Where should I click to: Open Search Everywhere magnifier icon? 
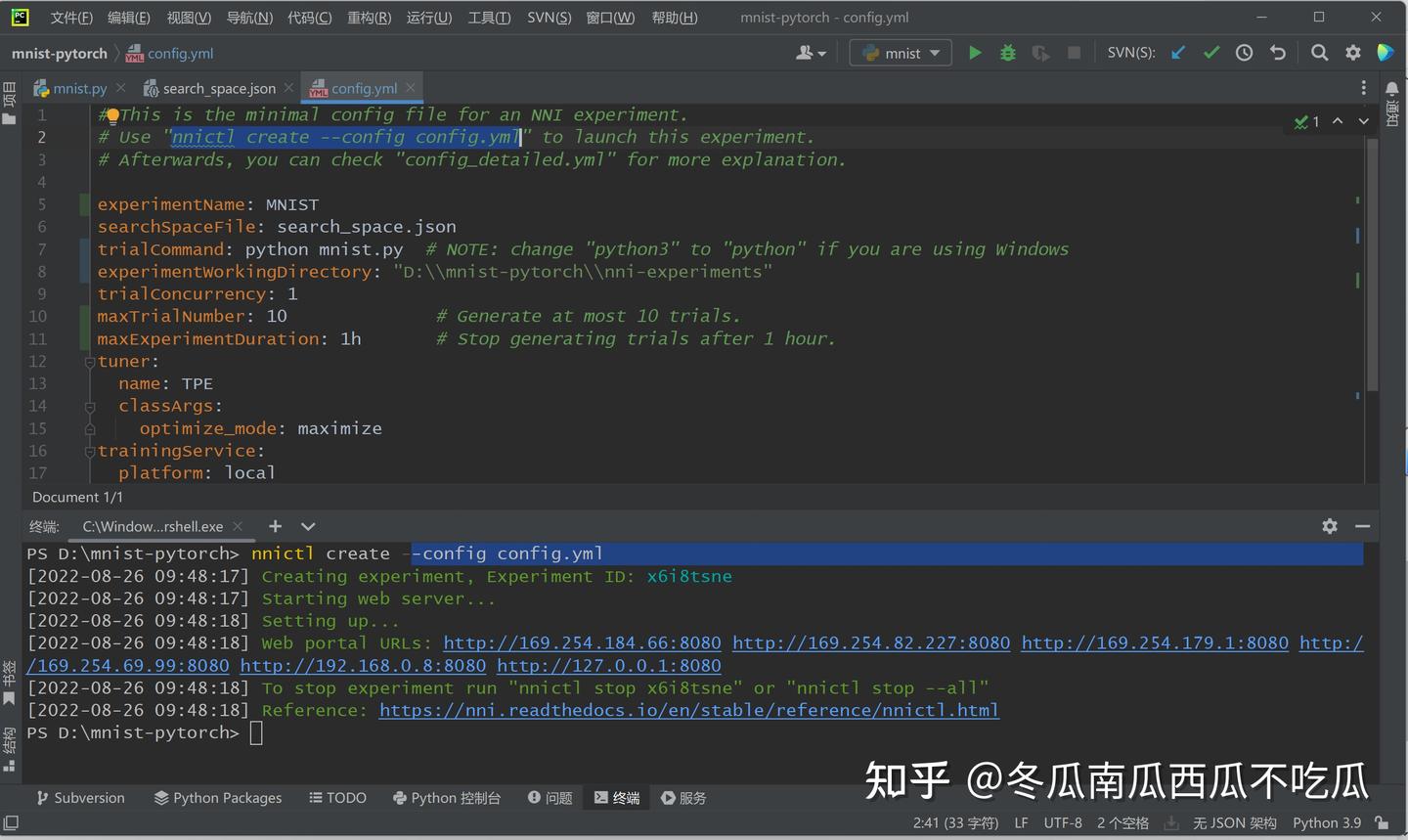pyautogui.click(x=1319, y=53)
